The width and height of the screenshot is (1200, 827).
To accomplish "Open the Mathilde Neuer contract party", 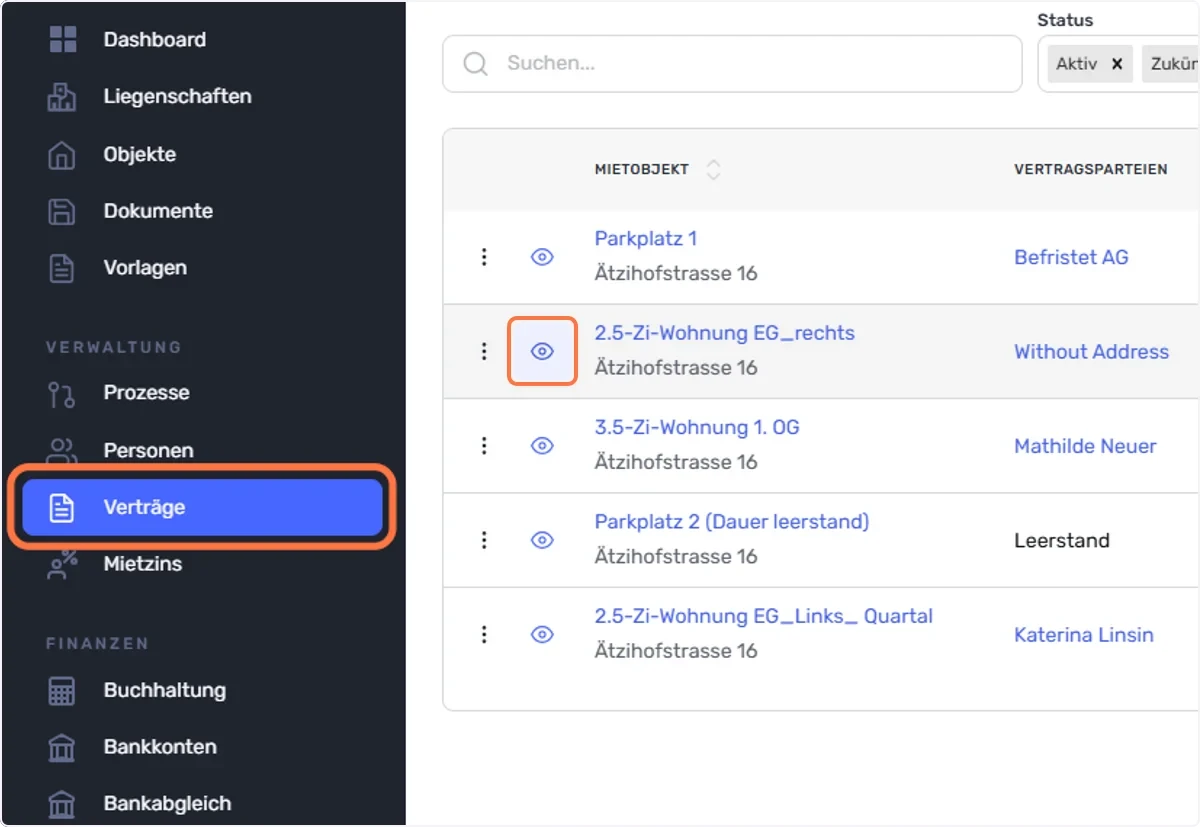I will (1085, 446).
